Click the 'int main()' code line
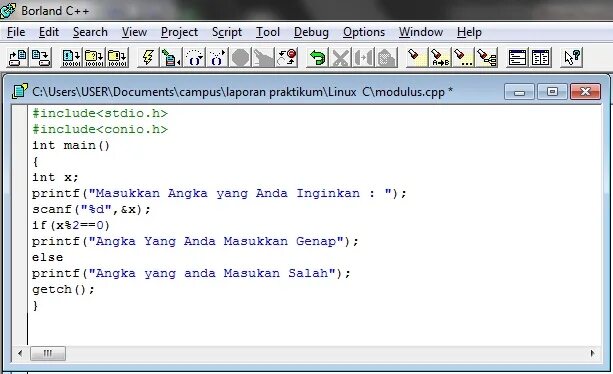613x374 pixels. pyautogui.click(x=71, y=145)
